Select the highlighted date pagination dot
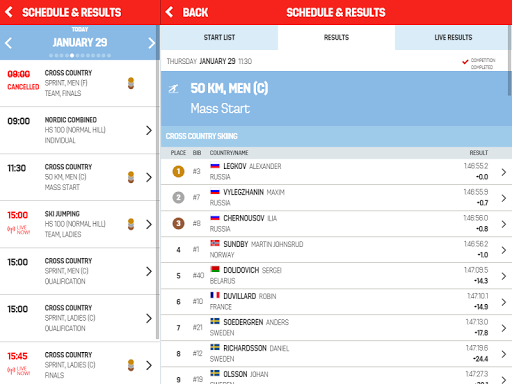Image resolution: width=512 pixels, height=384 pixels. click(x=72, y=56)
